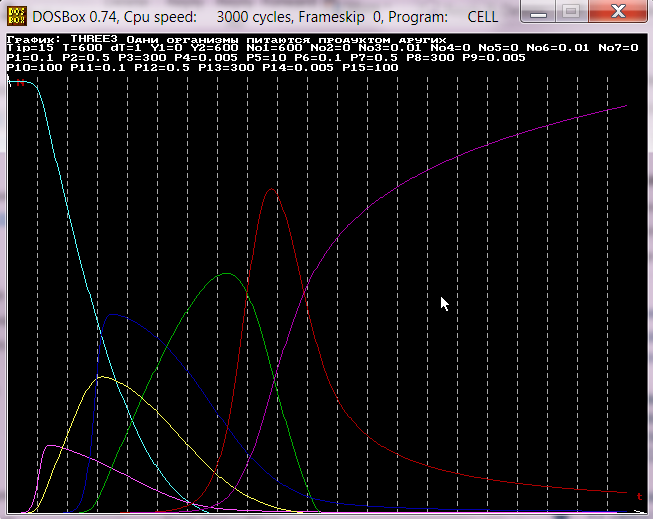Viewport: 653px width, 519px height.
Task: Click the cyan curve's upper plateau start
Action: coord(12,82)
